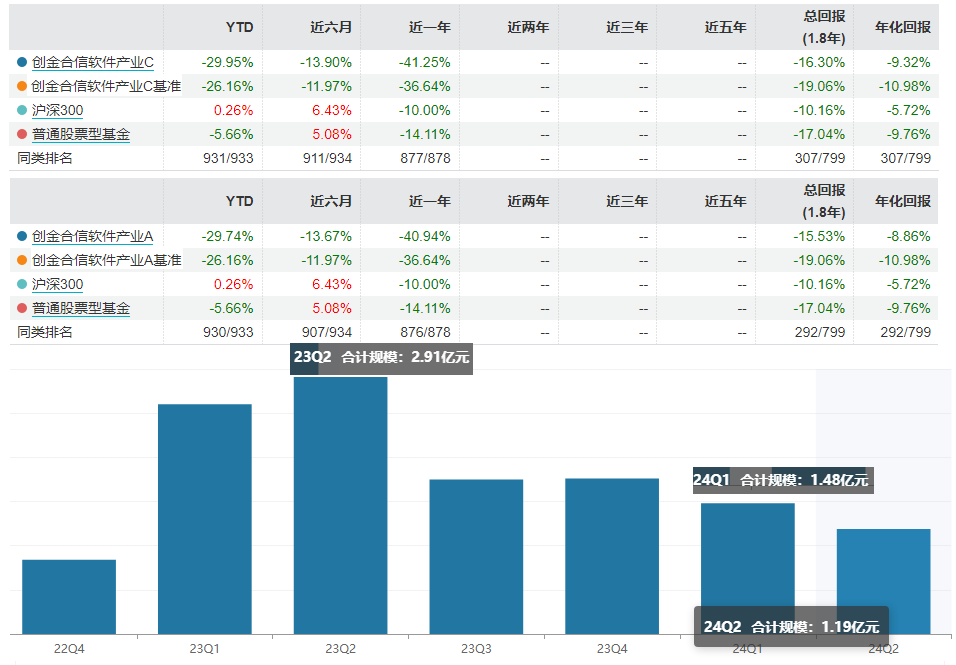Viewport: 956px width, 665px height.
Task: Click the YTD header in the top table
Action: pyautogui.click(x=239, y=27)
